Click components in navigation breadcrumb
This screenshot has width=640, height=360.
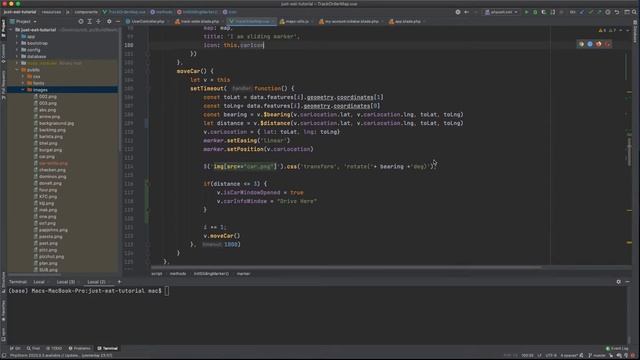pos(86,12)
